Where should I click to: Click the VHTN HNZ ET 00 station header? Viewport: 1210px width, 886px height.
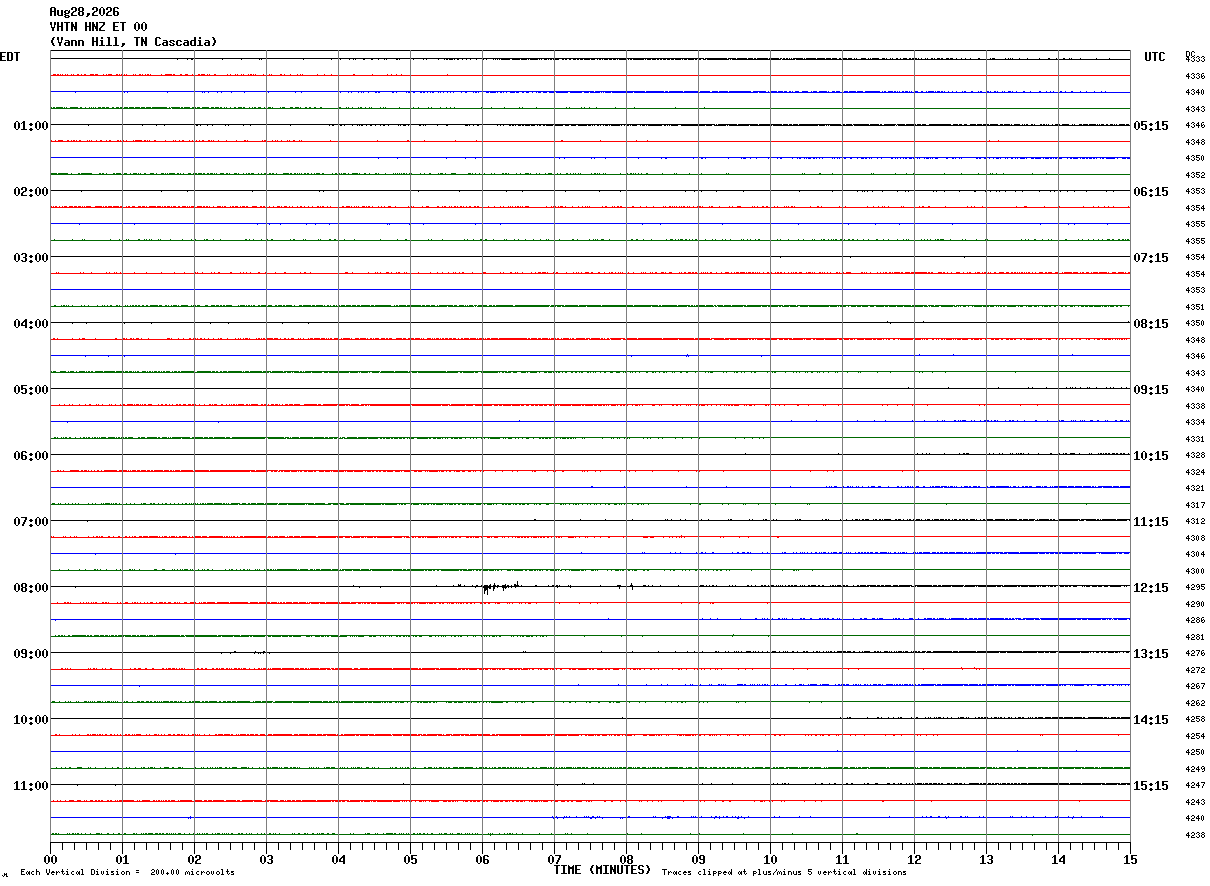coord(98,27)
